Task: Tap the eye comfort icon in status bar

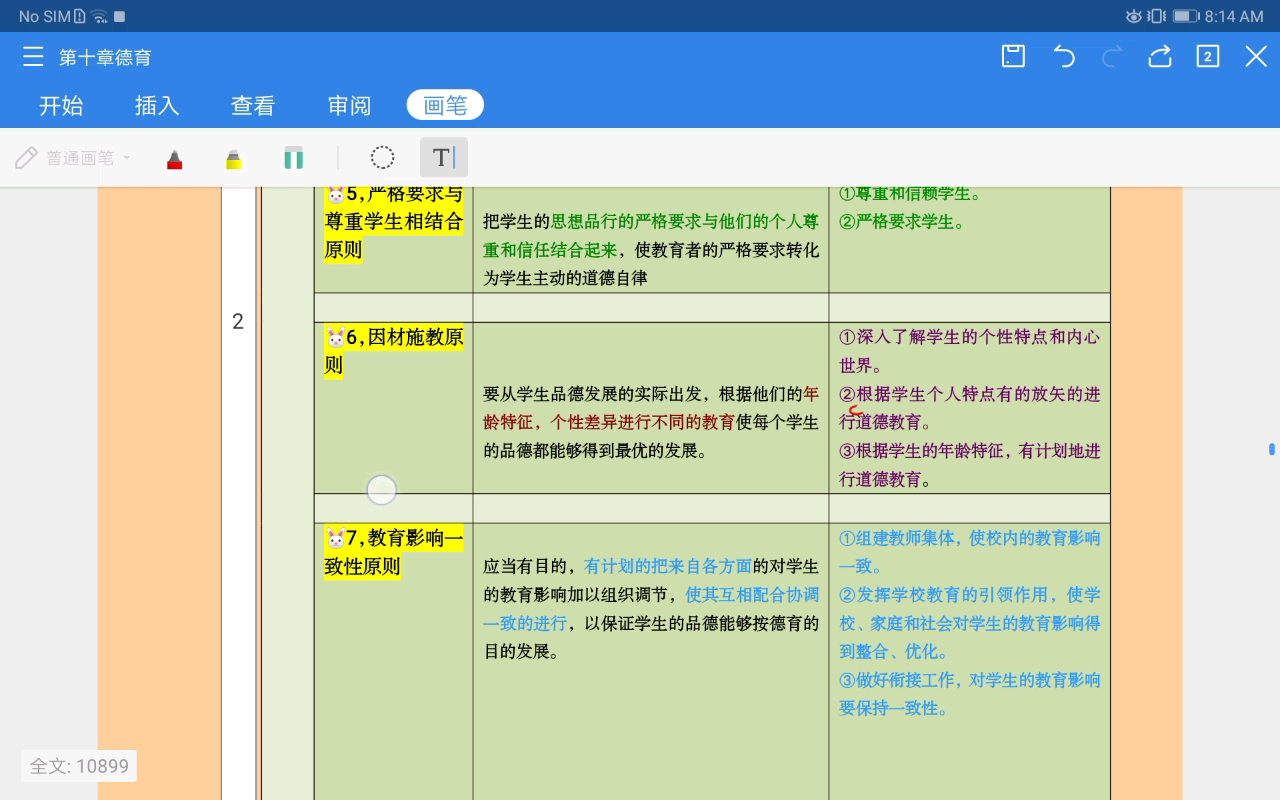Action: pyautogui.click(x=1133, y=16)
